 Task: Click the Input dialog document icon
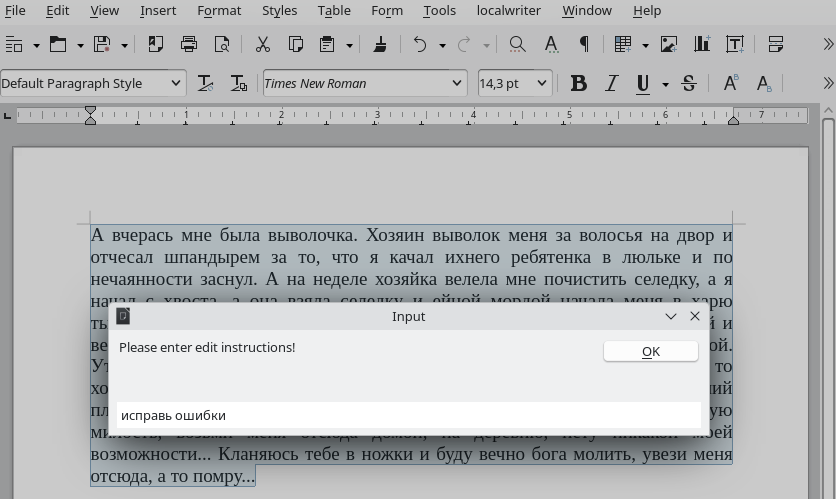pyautogui.click(x=123, y=316)
